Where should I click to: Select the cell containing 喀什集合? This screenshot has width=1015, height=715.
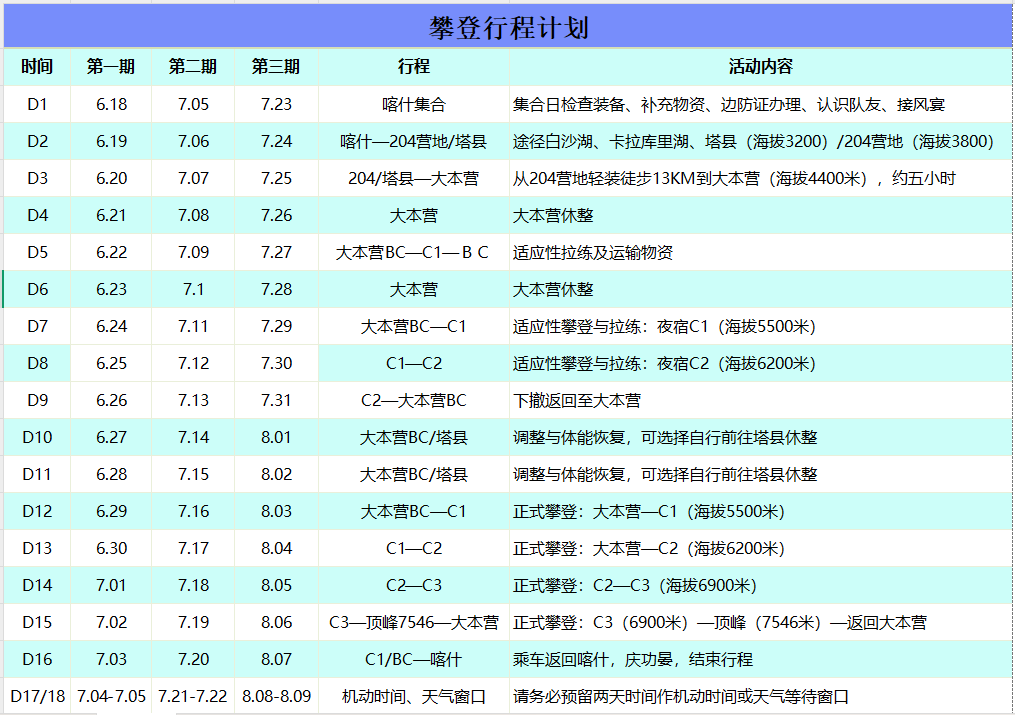413,104
